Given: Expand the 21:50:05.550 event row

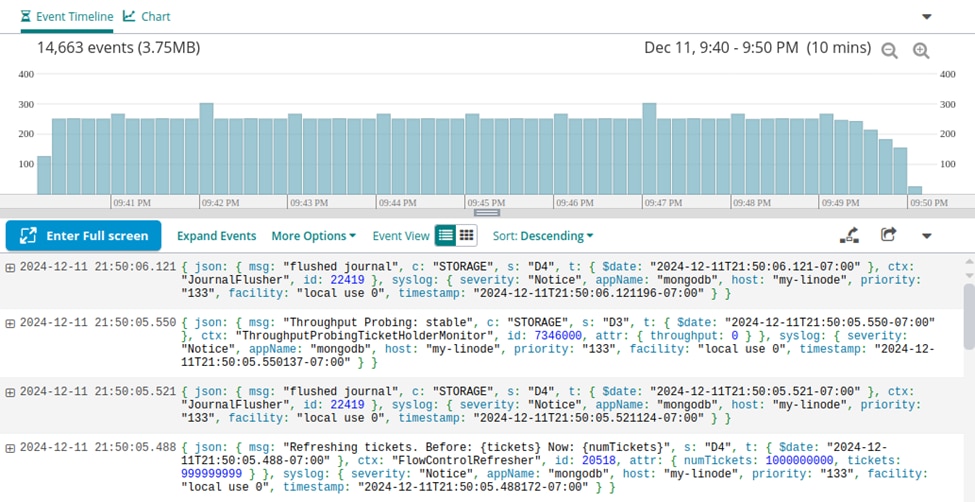Looking at the screenshot, I should [10, 323].
